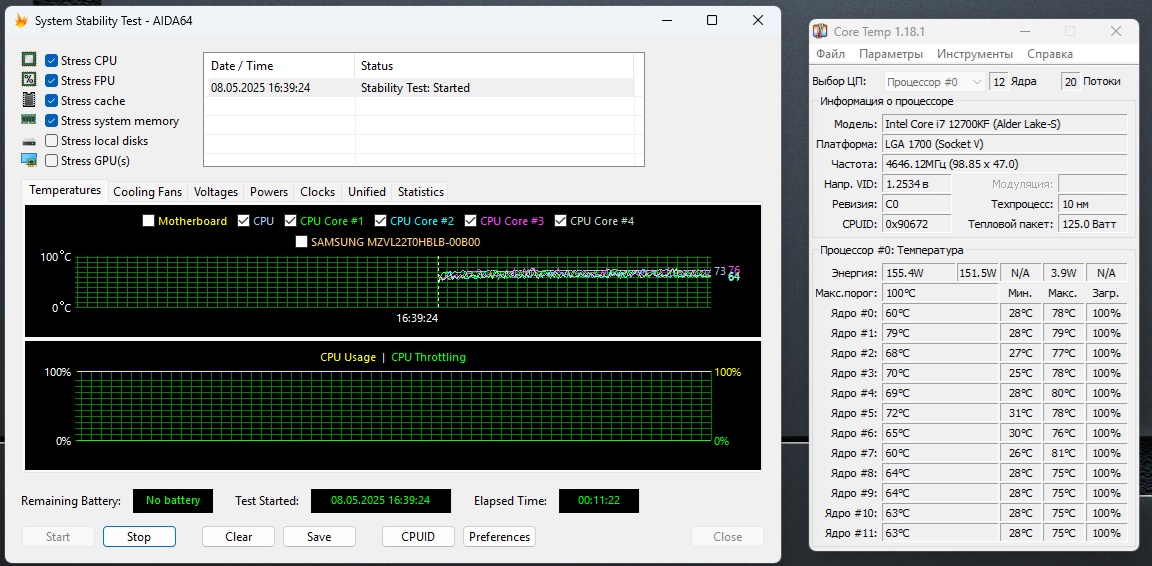This screenshot has width=1152, height=566.
Task: Click the CPU chip icon beside Stress CPU
Action: [29, 60]
